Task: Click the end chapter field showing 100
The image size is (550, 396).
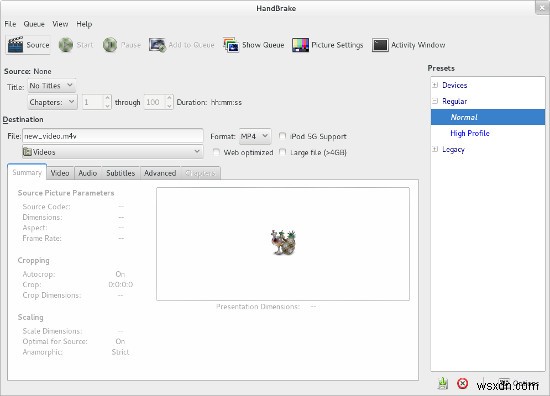Action: pyautogui.click(x=155, y=102)
